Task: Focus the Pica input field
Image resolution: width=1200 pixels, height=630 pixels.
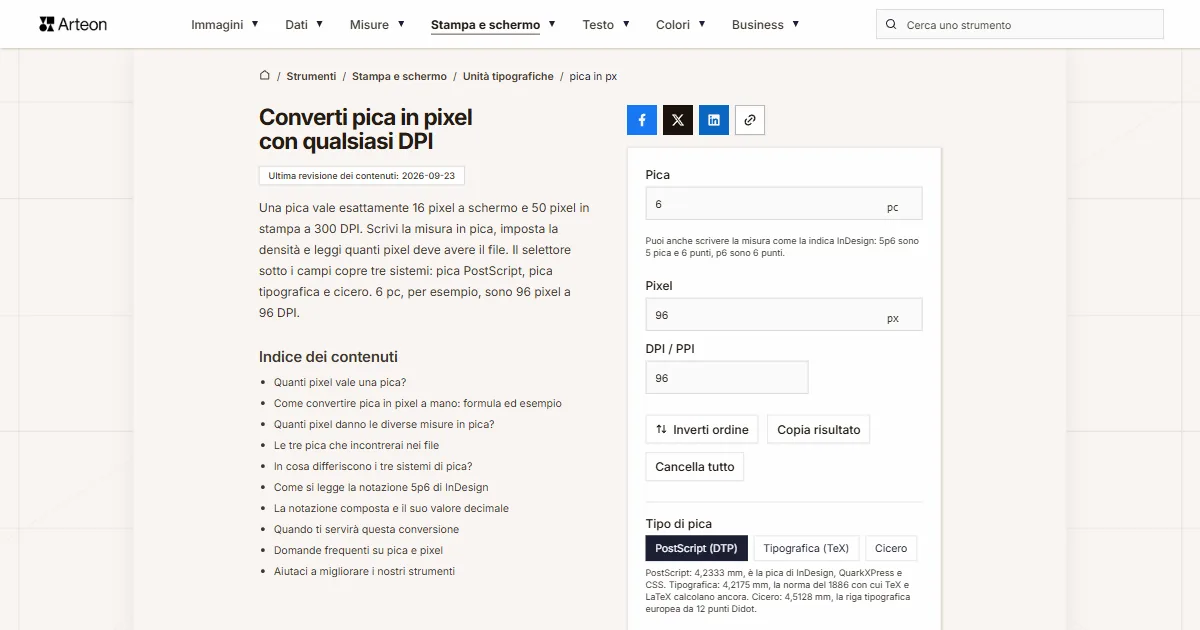Action: [x=784, y=204]
